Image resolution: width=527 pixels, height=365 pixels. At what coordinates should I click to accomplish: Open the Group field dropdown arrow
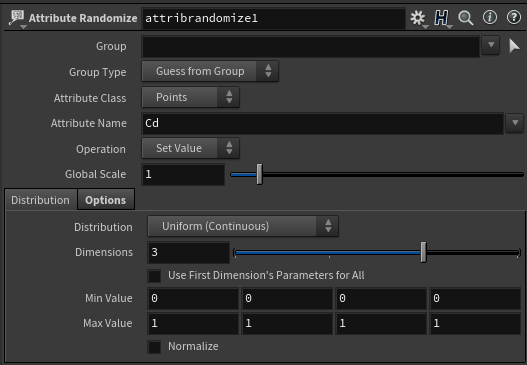coord(491,45)
